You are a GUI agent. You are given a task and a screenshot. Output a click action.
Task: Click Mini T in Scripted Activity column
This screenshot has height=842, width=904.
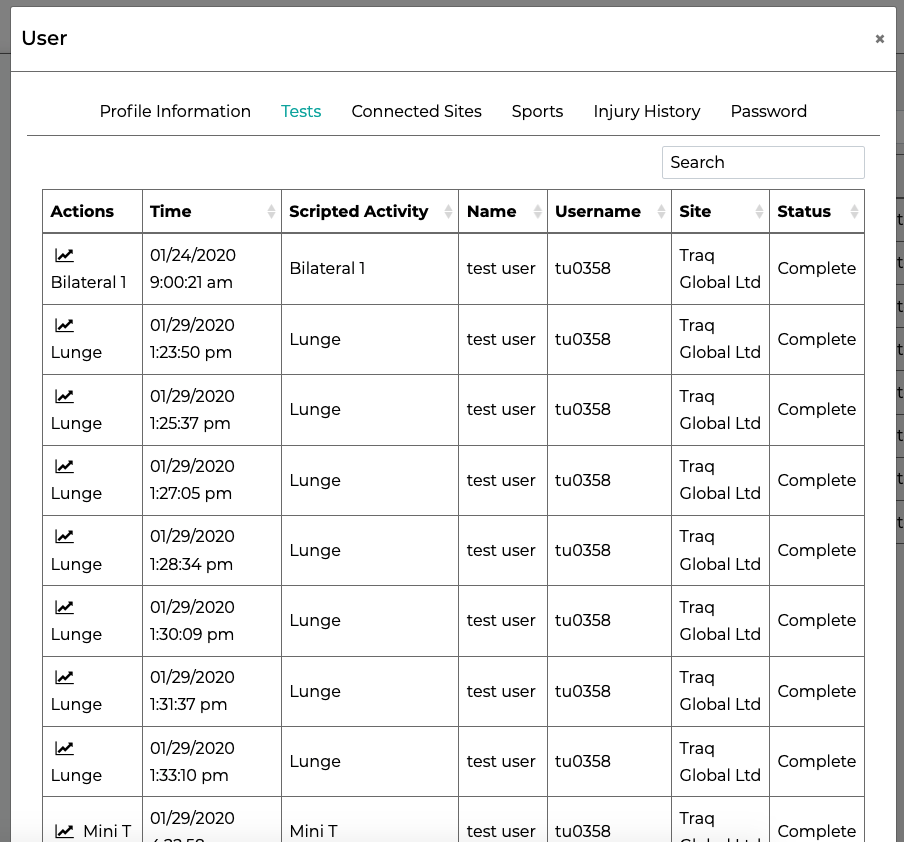[x=313, y=831]
